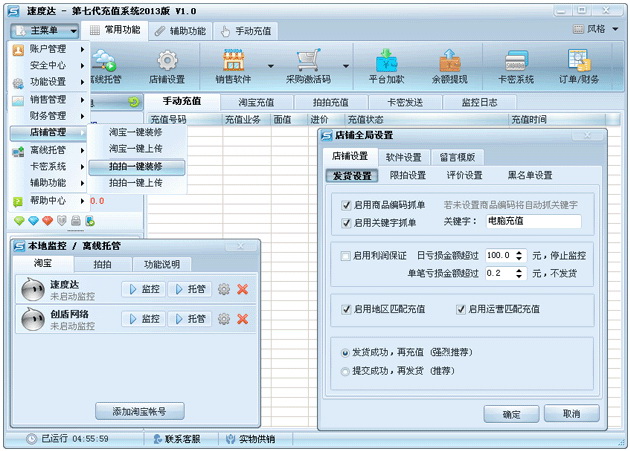Open 采购激活码 shopping cart icon

pos(308,60)
